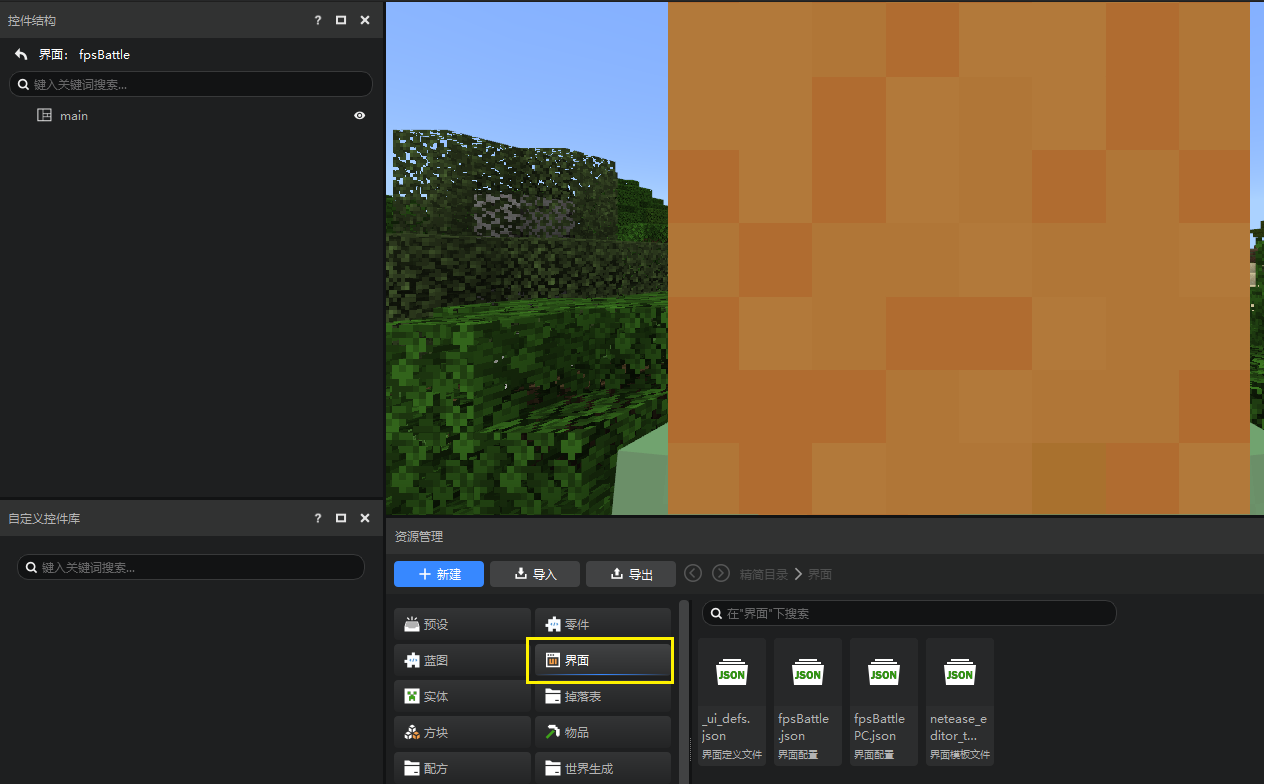The image size is (1264, 784).
Task: Close the 控件结构 panel
Action: pos(365,20)
